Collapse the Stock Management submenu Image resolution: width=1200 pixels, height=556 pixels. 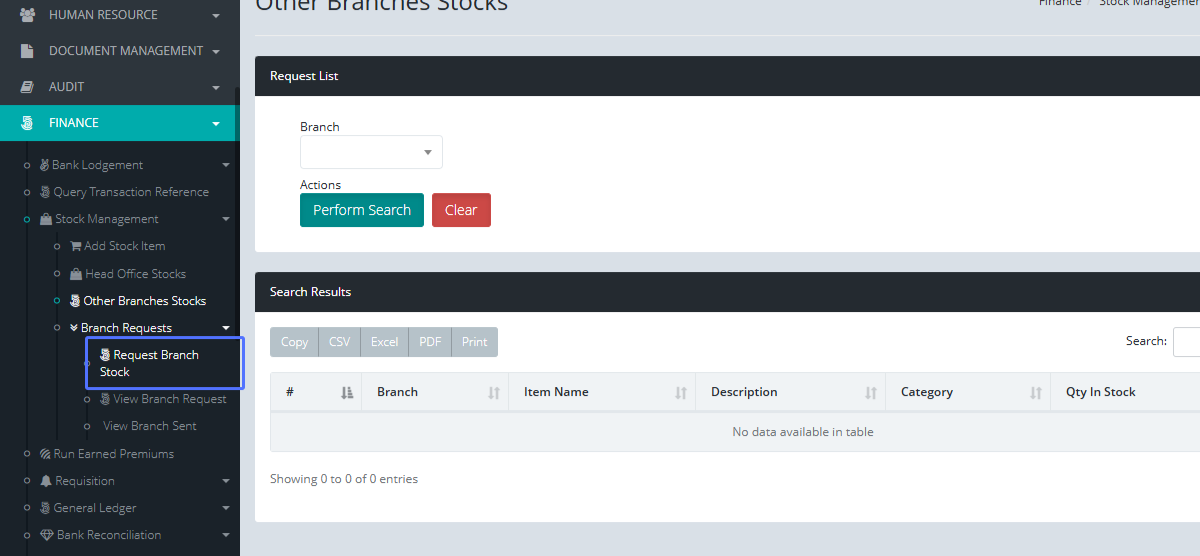(226, 219)
